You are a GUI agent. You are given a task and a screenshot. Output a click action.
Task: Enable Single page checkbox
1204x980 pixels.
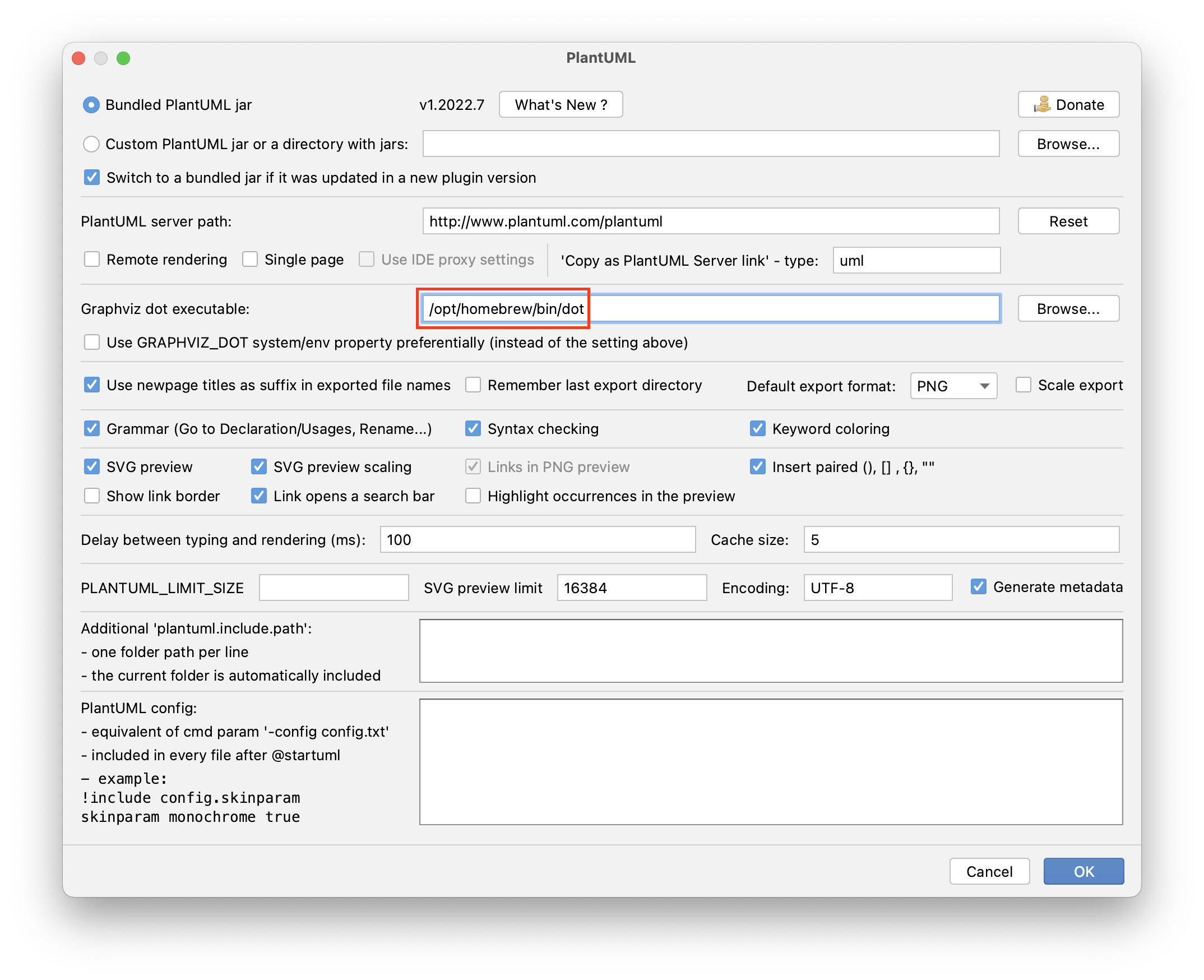pyautogui.click(x=249, y=260)
